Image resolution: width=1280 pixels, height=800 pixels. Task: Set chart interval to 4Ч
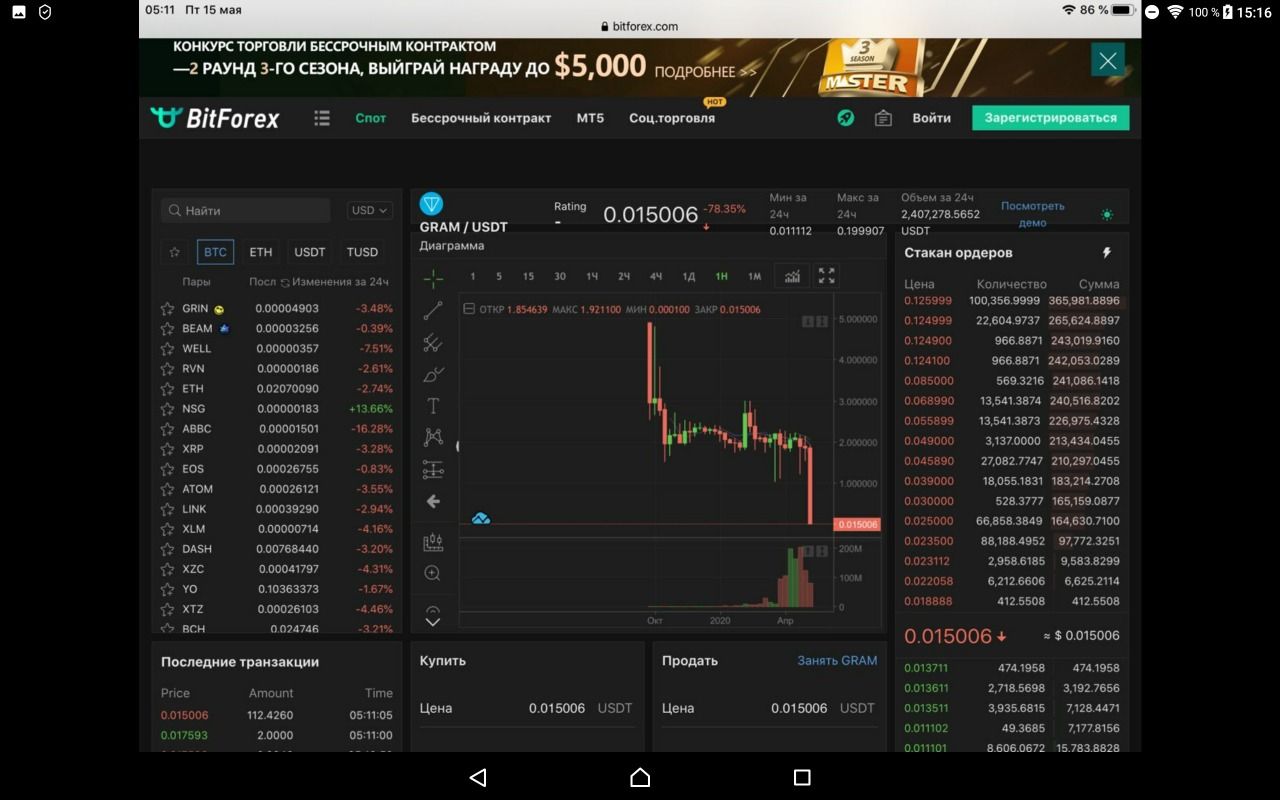pos(656,277)
